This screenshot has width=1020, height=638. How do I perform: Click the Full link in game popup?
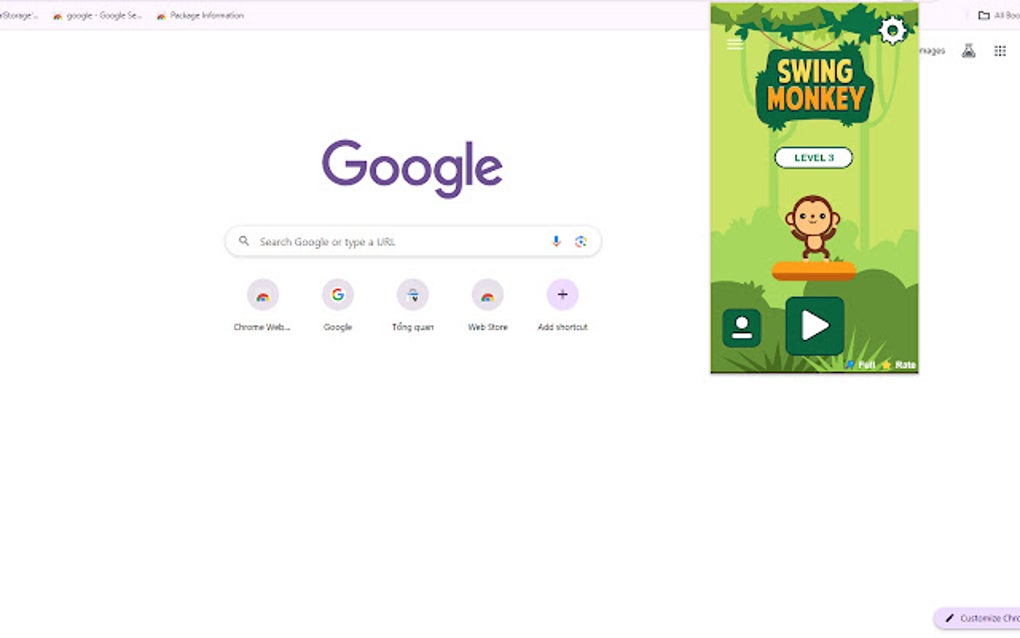click(x=861, y=365)
